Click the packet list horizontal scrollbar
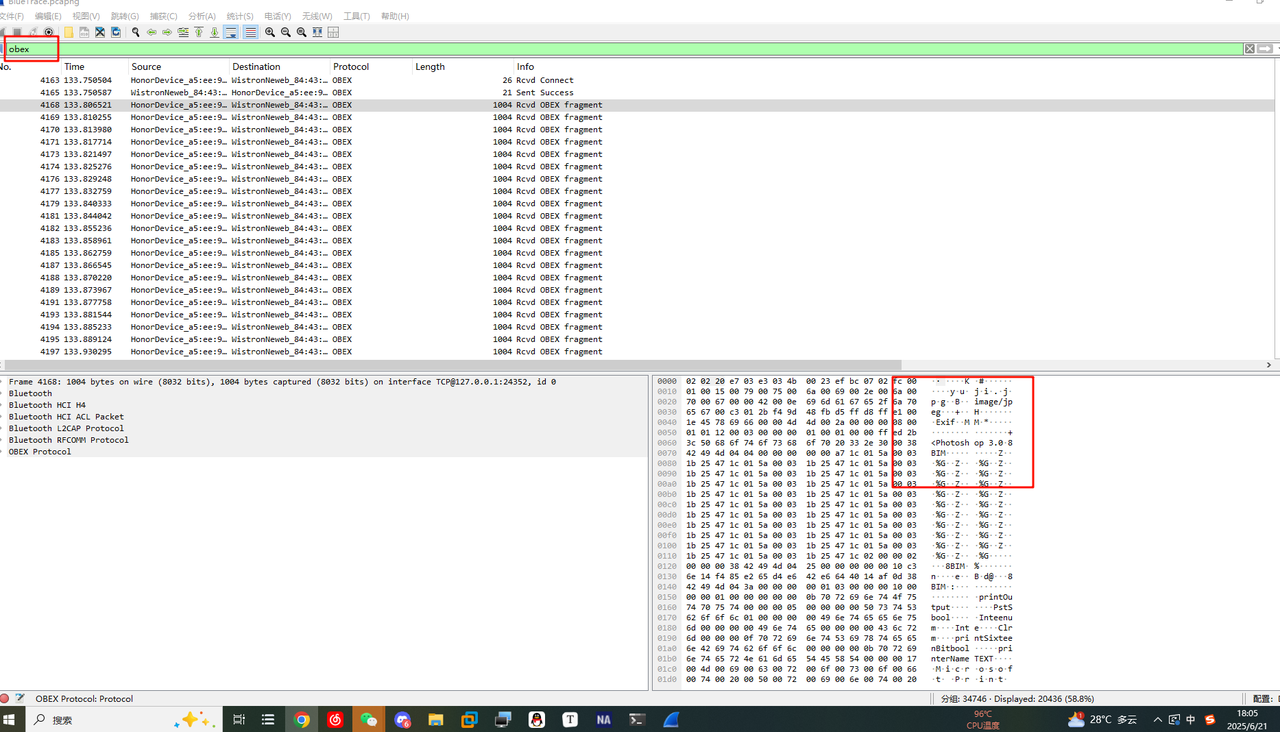Viewport: 1280px width, 732px height. pyautogui.click(x=450, y=365)
